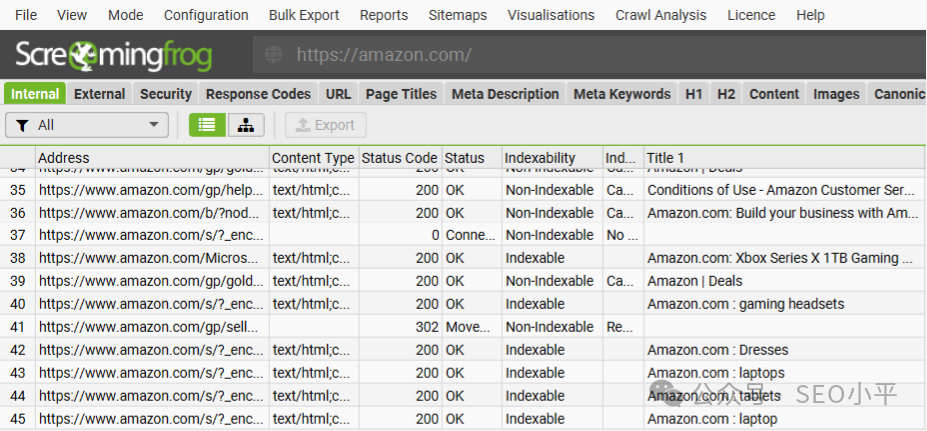Open the Reports menu

point(384,15)
